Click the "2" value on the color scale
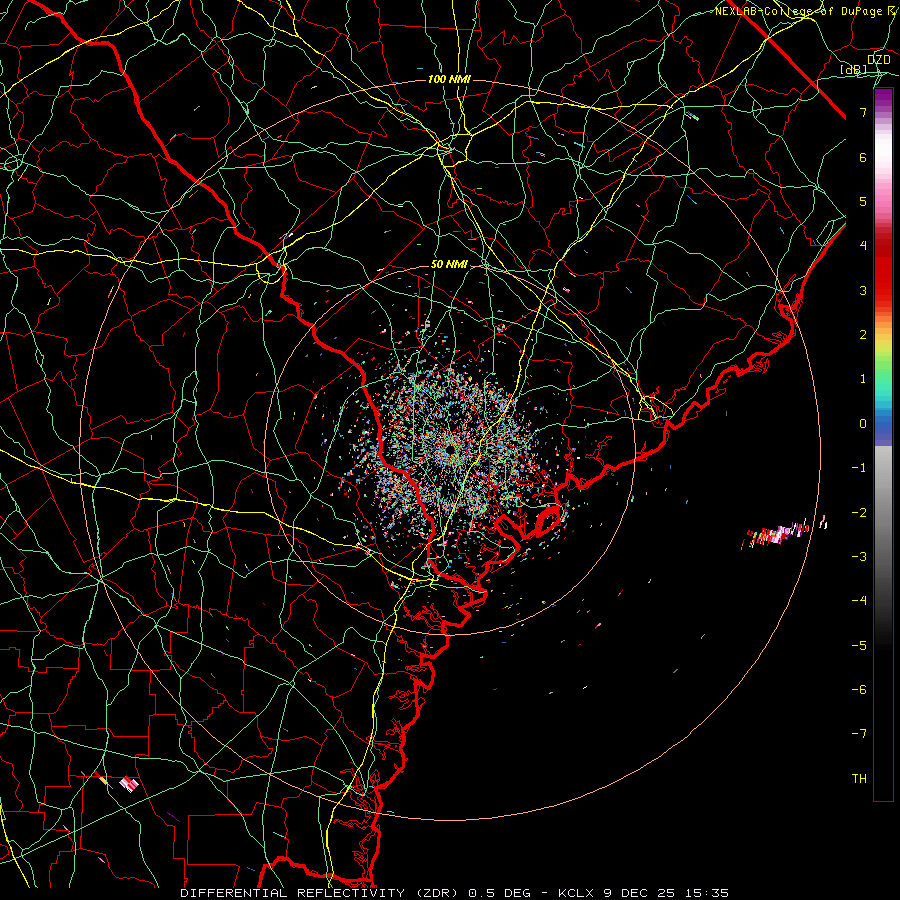Viewport: 900px width, 900px height. (863, 335)
